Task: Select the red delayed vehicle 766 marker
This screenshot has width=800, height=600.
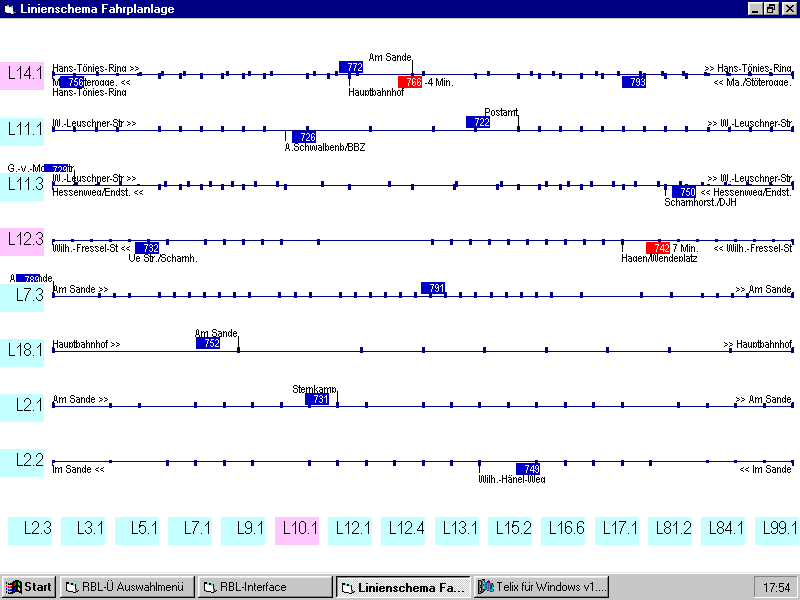Action: [410, 82]
